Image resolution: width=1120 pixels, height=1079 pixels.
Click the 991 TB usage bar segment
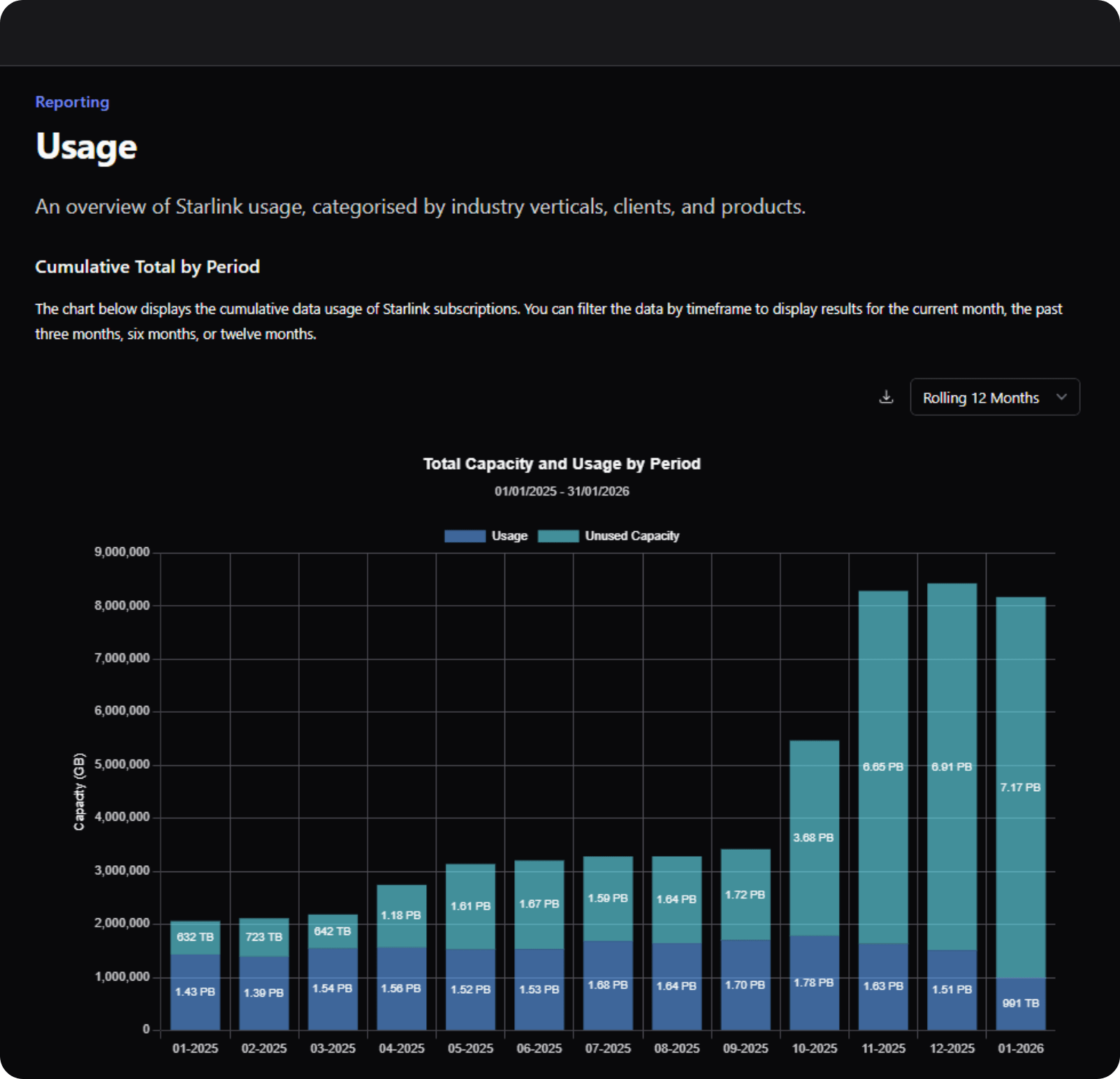(1020, 1004)
